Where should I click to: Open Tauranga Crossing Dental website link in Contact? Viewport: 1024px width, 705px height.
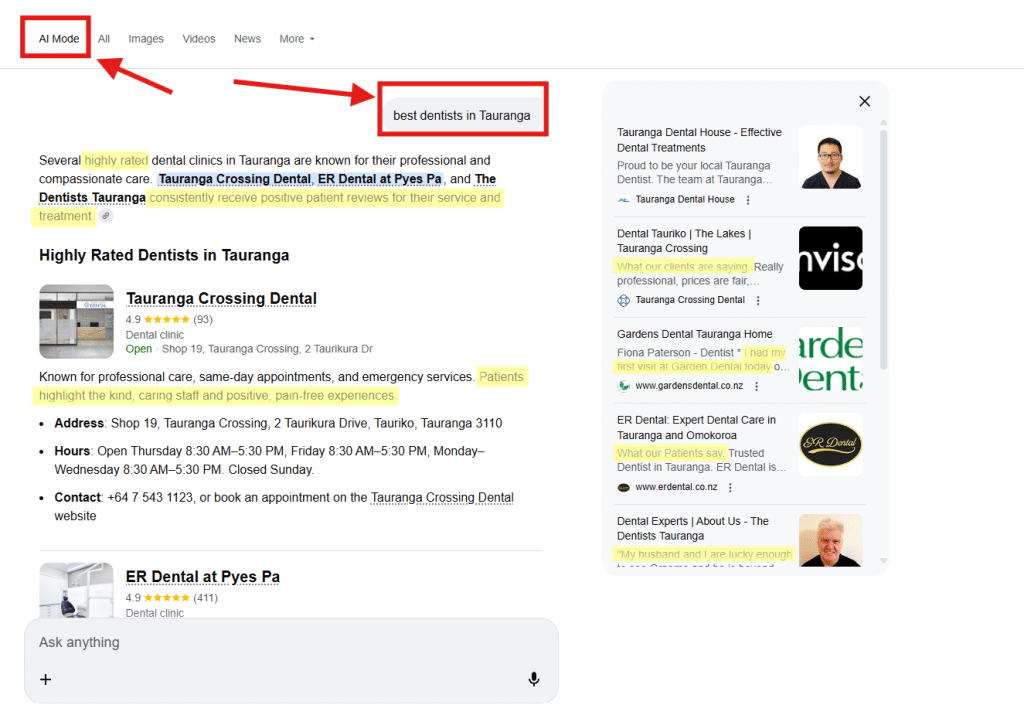pyautogui.click(x=442, y=497)
